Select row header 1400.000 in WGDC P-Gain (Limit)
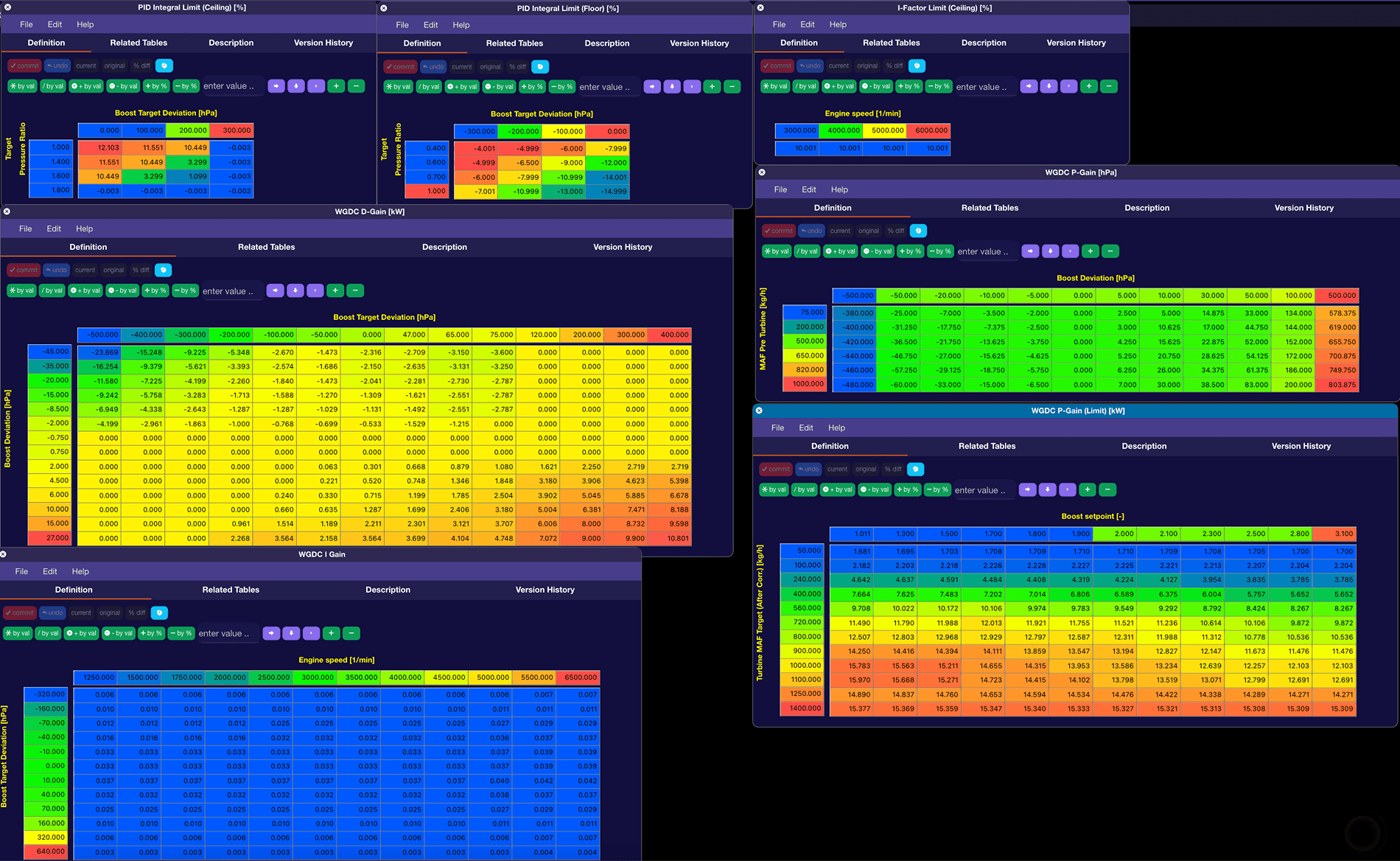Image resolution: width=1400 pixels, height=861 pixels. 802,708
